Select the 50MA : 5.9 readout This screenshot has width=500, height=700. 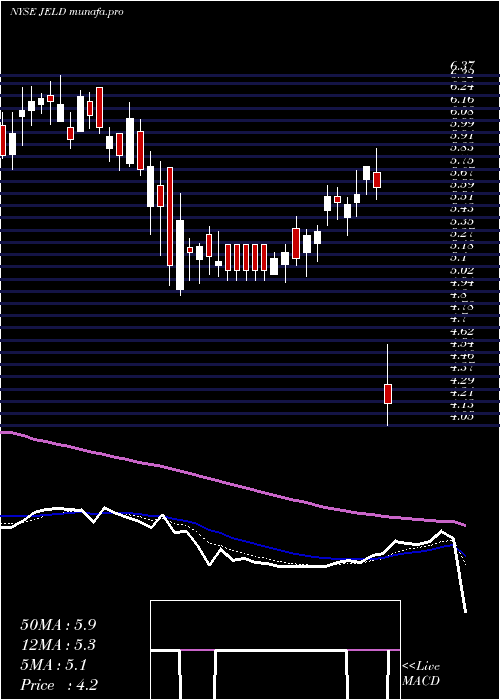58,624
